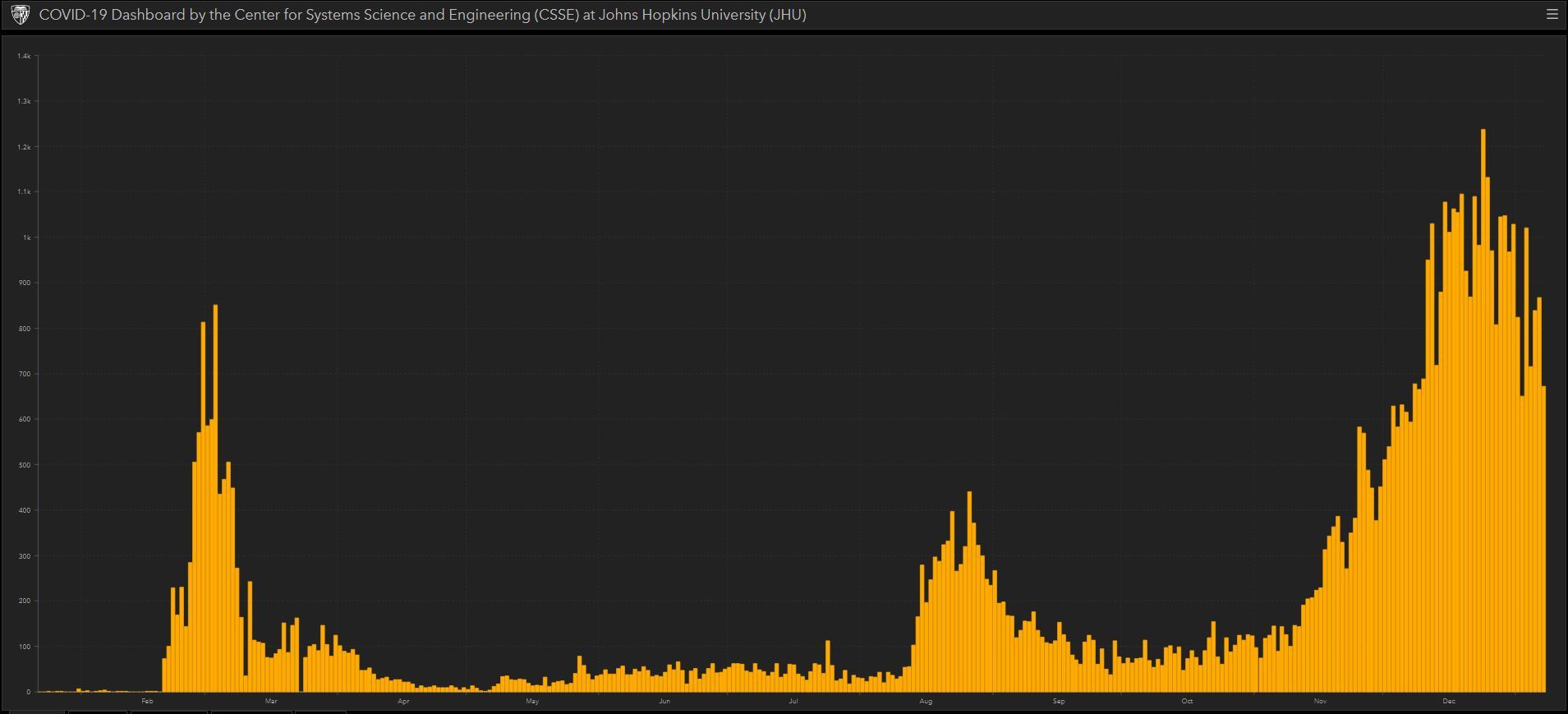Select the isolated spike bar in early July
1568x714 pixels.
click(x=828, y=666)
